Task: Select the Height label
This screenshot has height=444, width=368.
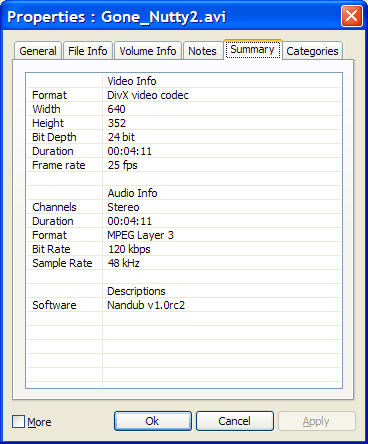Action: click(x=48, y=123)
